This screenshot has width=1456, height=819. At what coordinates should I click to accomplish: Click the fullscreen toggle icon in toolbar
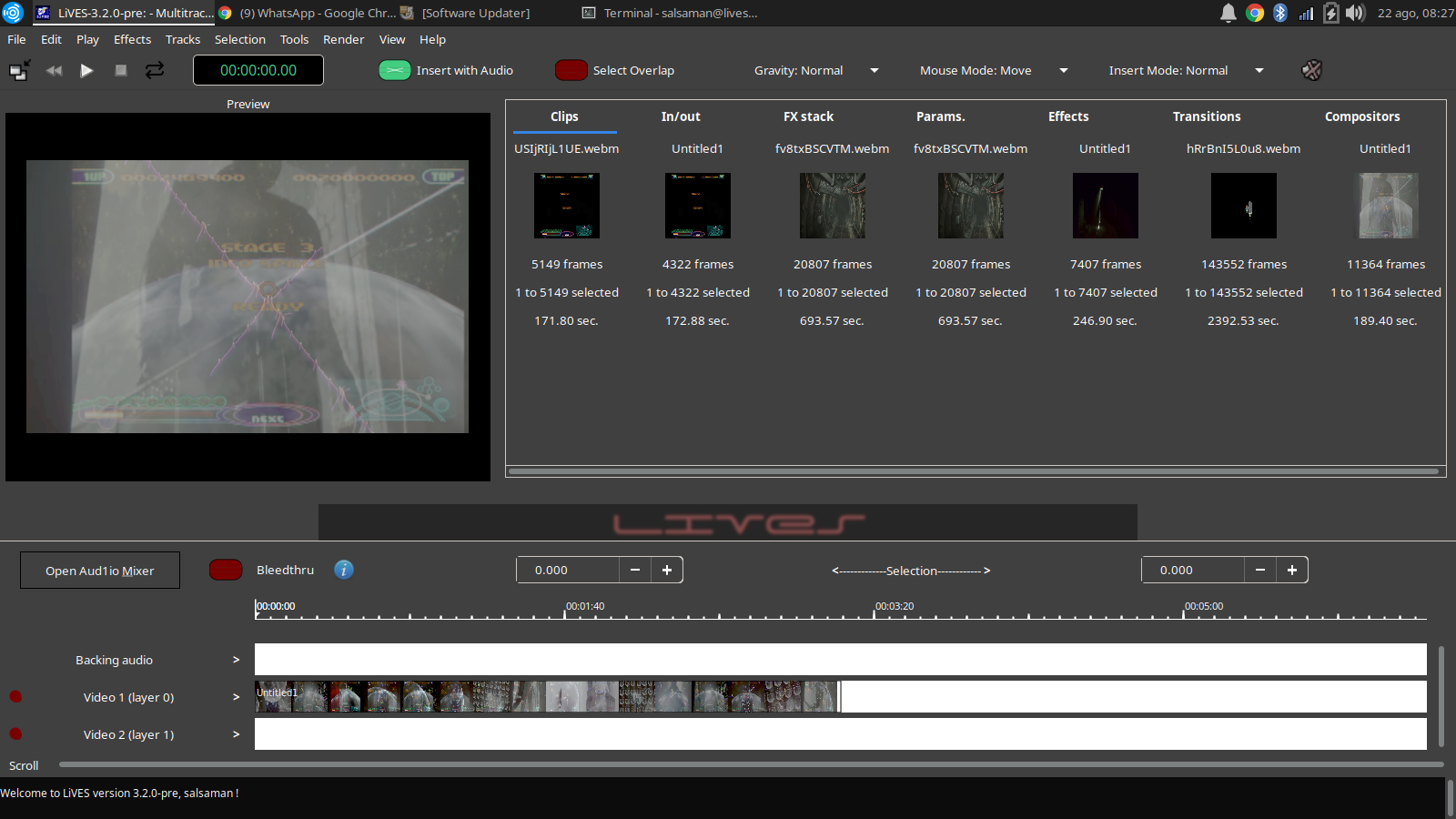[x=19, y=70]
